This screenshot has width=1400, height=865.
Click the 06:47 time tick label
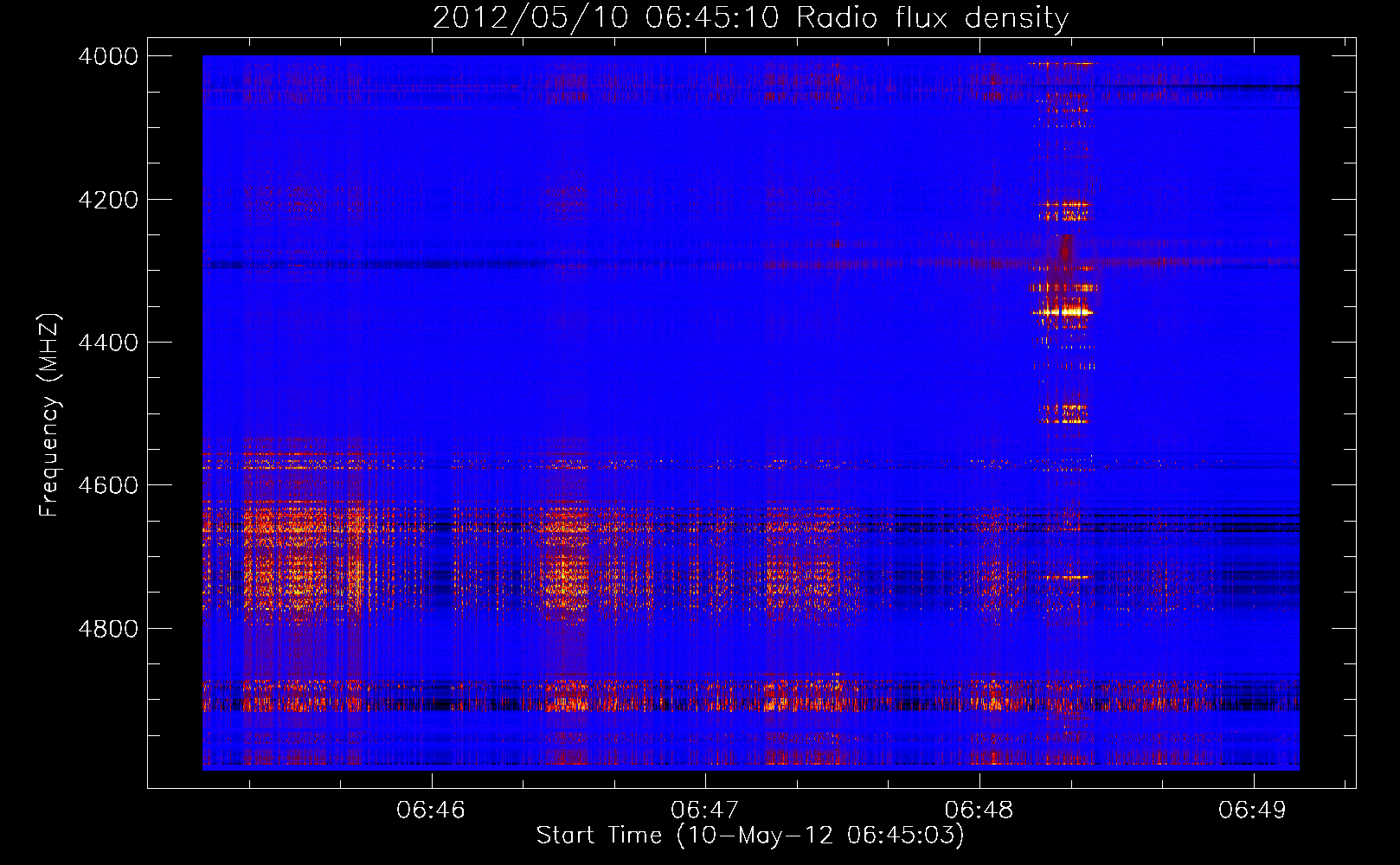(x=704, y=810)
